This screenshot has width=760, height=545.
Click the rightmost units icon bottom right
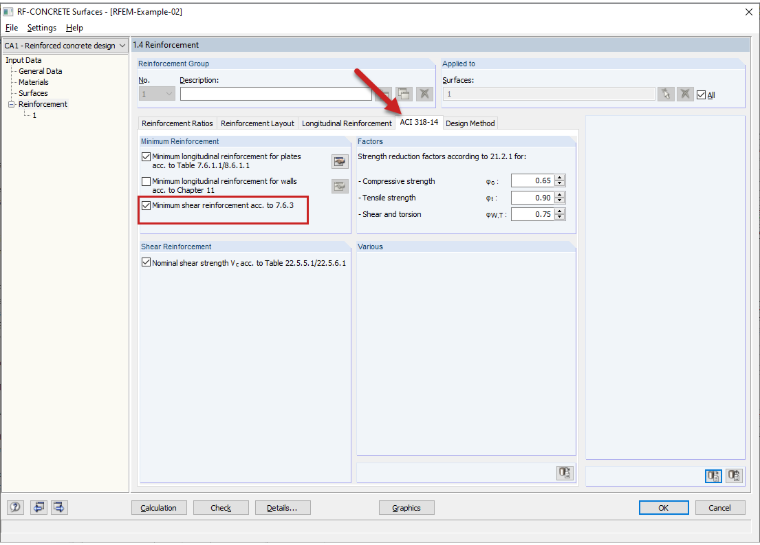click(734, 476)
